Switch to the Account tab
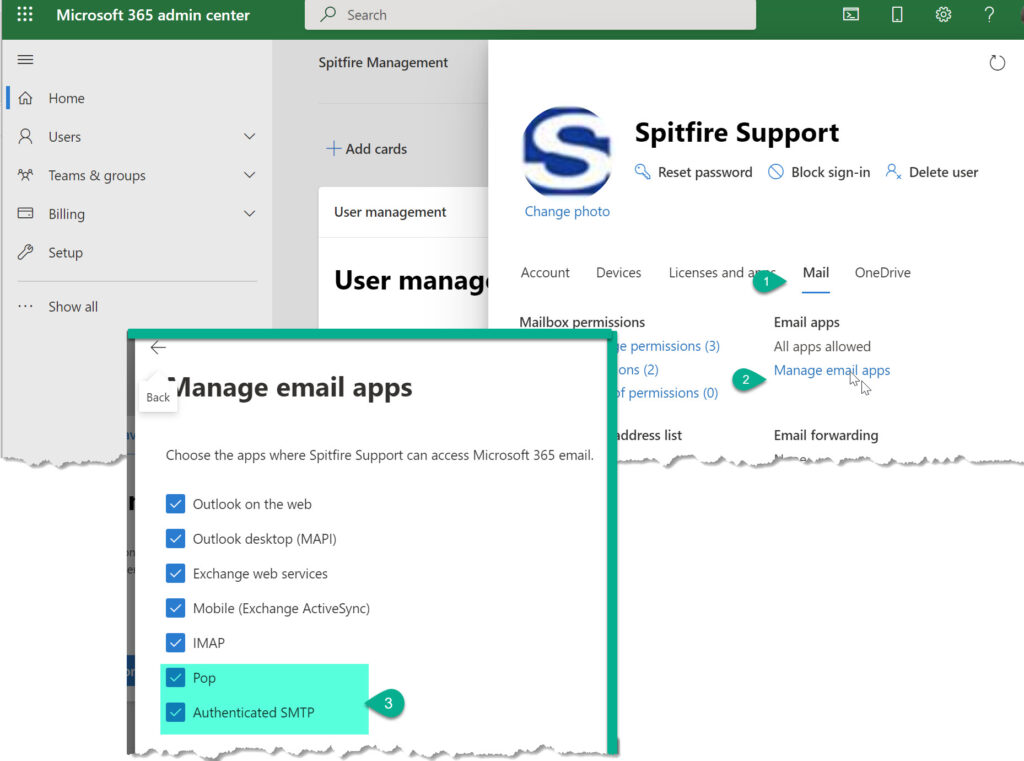The height and width of the screenshot is (761, 1024). [545, 272]
